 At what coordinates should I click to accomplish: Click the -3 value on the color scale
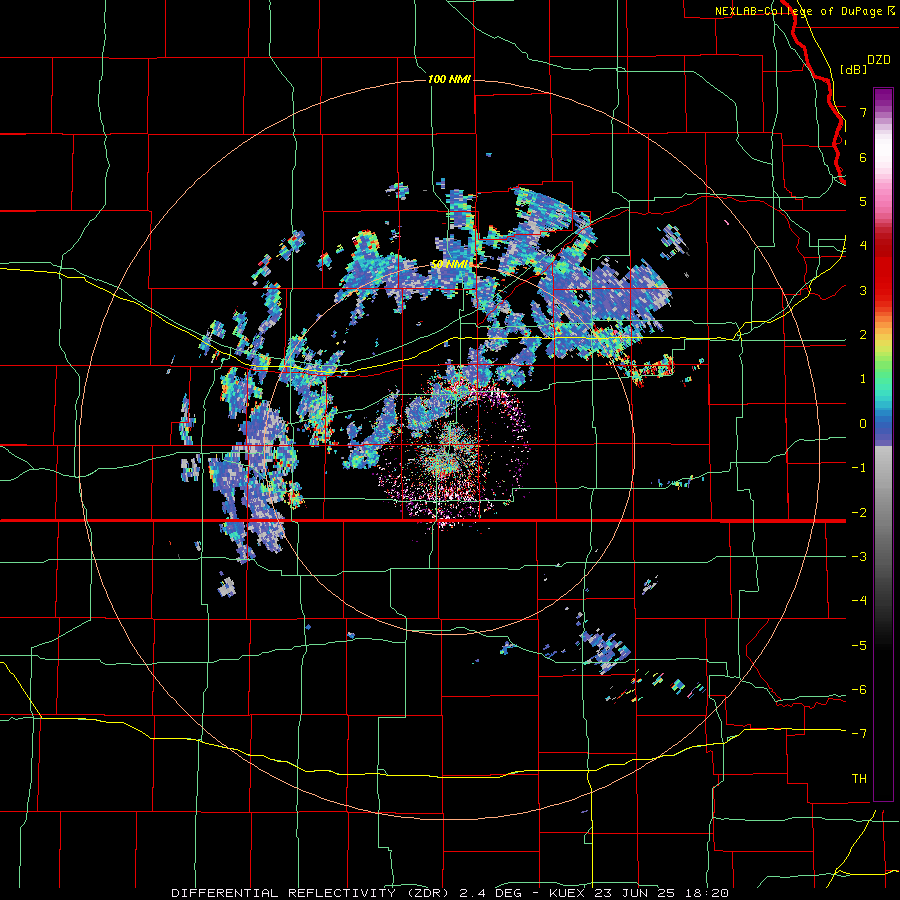click(859, 557)
